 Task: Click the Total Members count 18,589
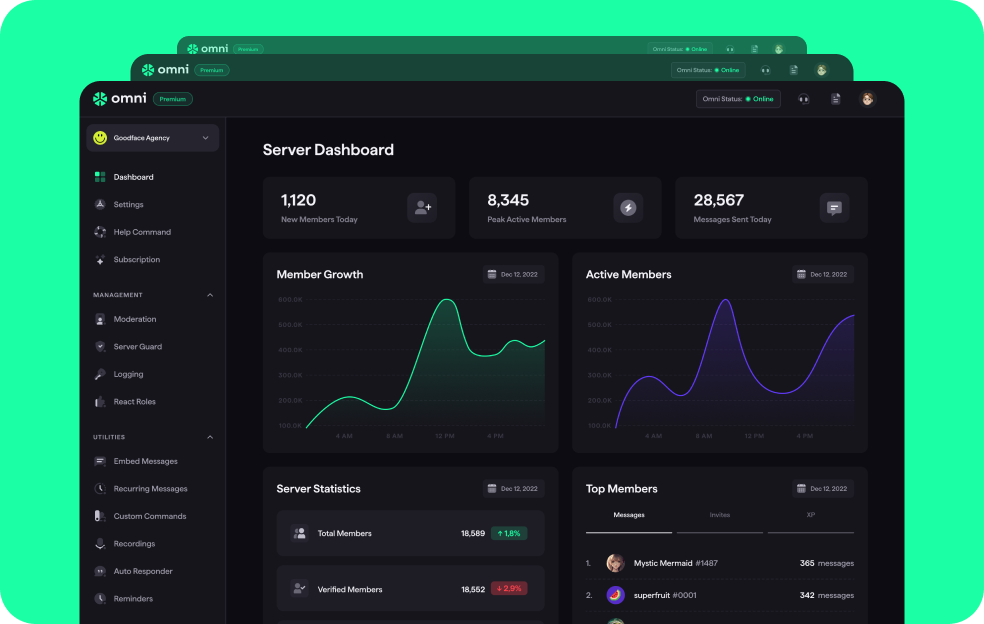tap(473, 533)
